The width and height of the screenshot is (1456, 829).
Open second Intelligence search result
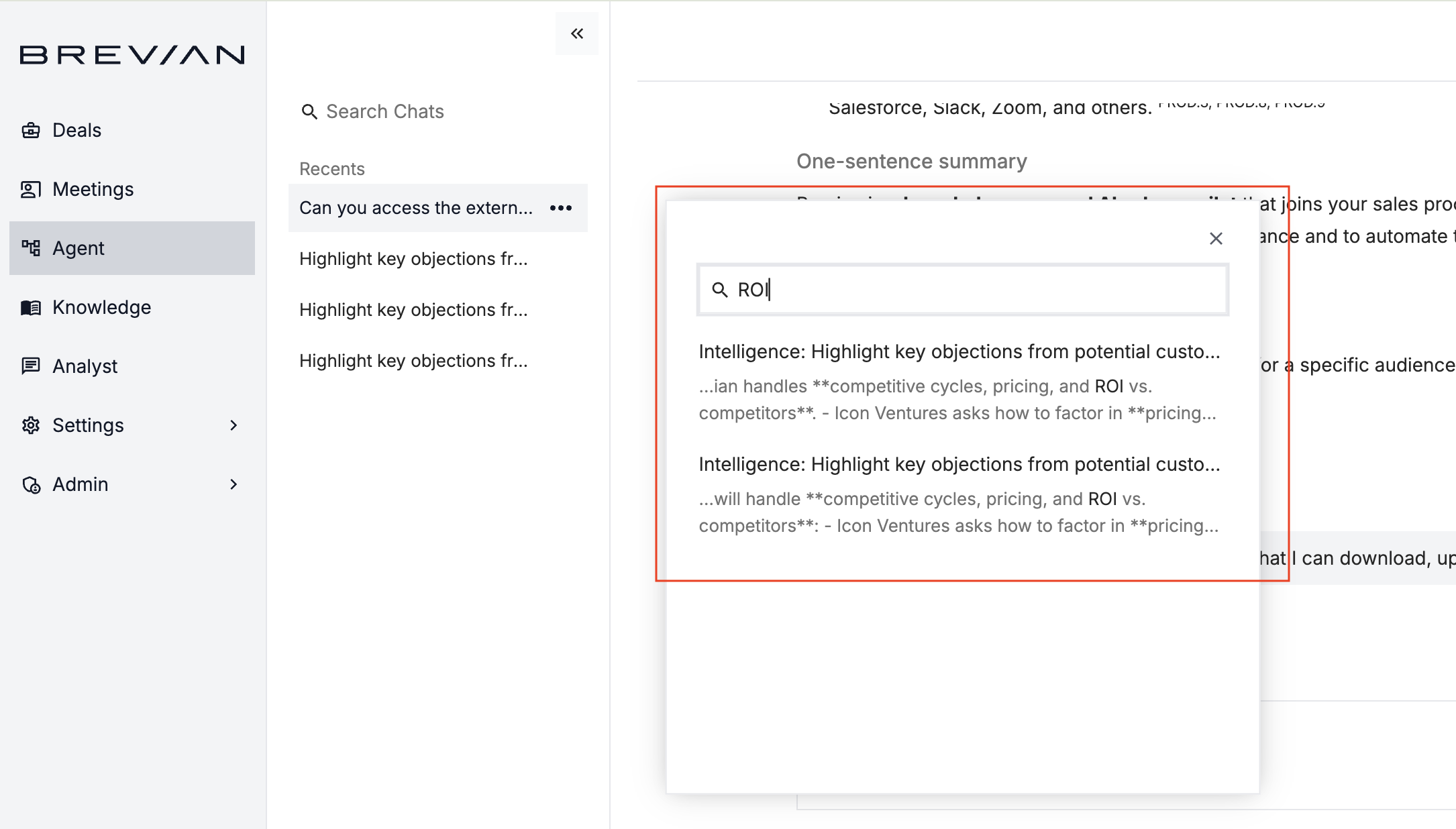tap(959, 464)
